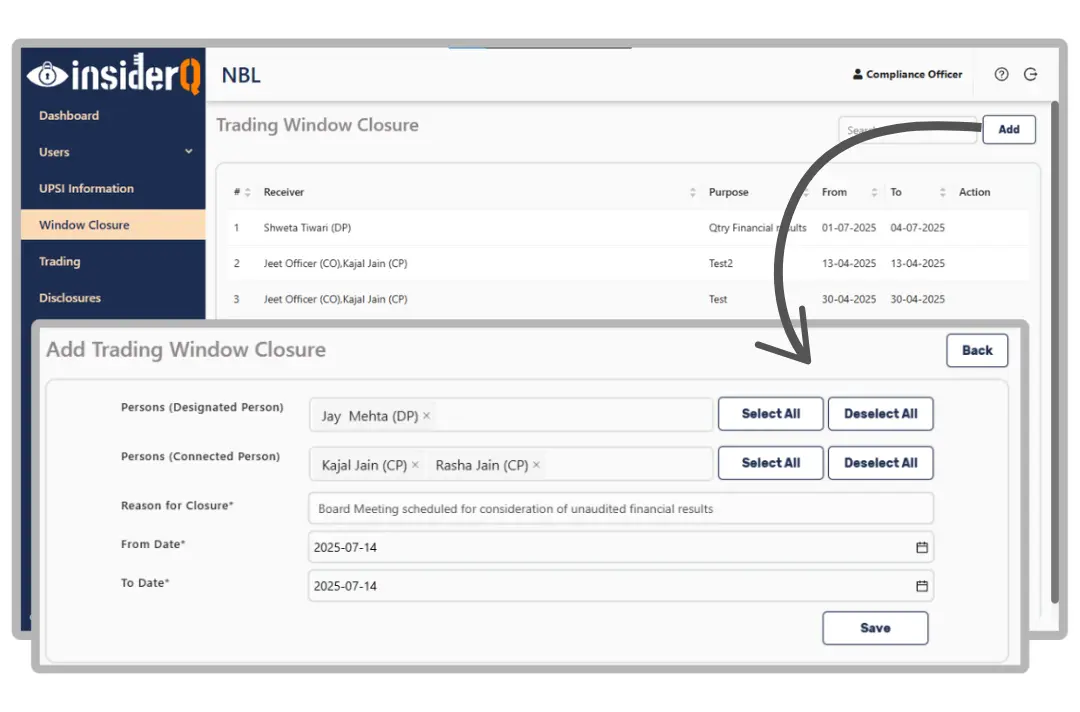Remove Kajal Jain (CP) tag
The height and width of the screenshot is (712, 1080).
coord(415,465)
